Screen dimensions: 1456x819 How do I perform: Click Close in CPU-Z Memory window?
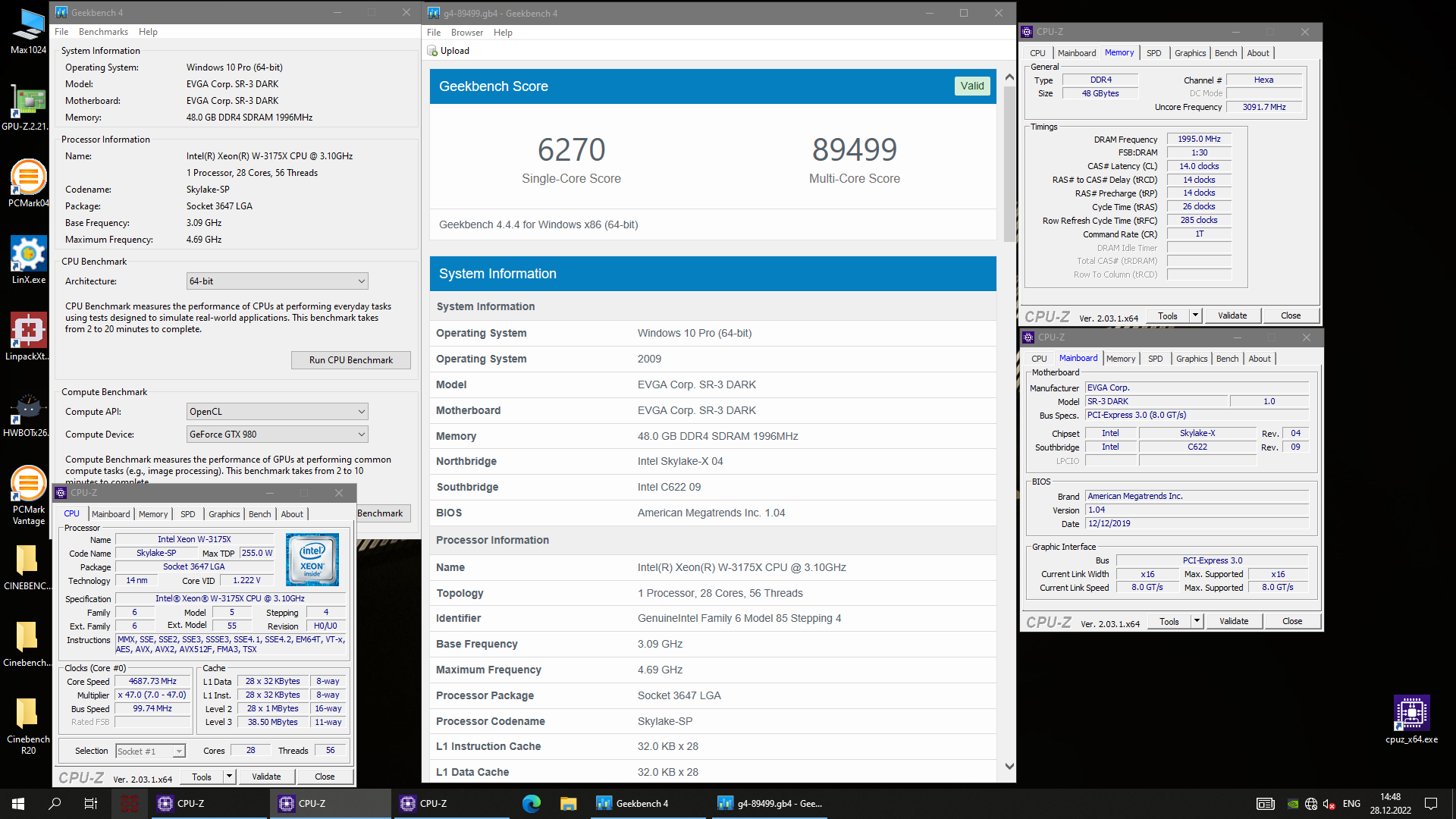click(x=1291, y=315)
